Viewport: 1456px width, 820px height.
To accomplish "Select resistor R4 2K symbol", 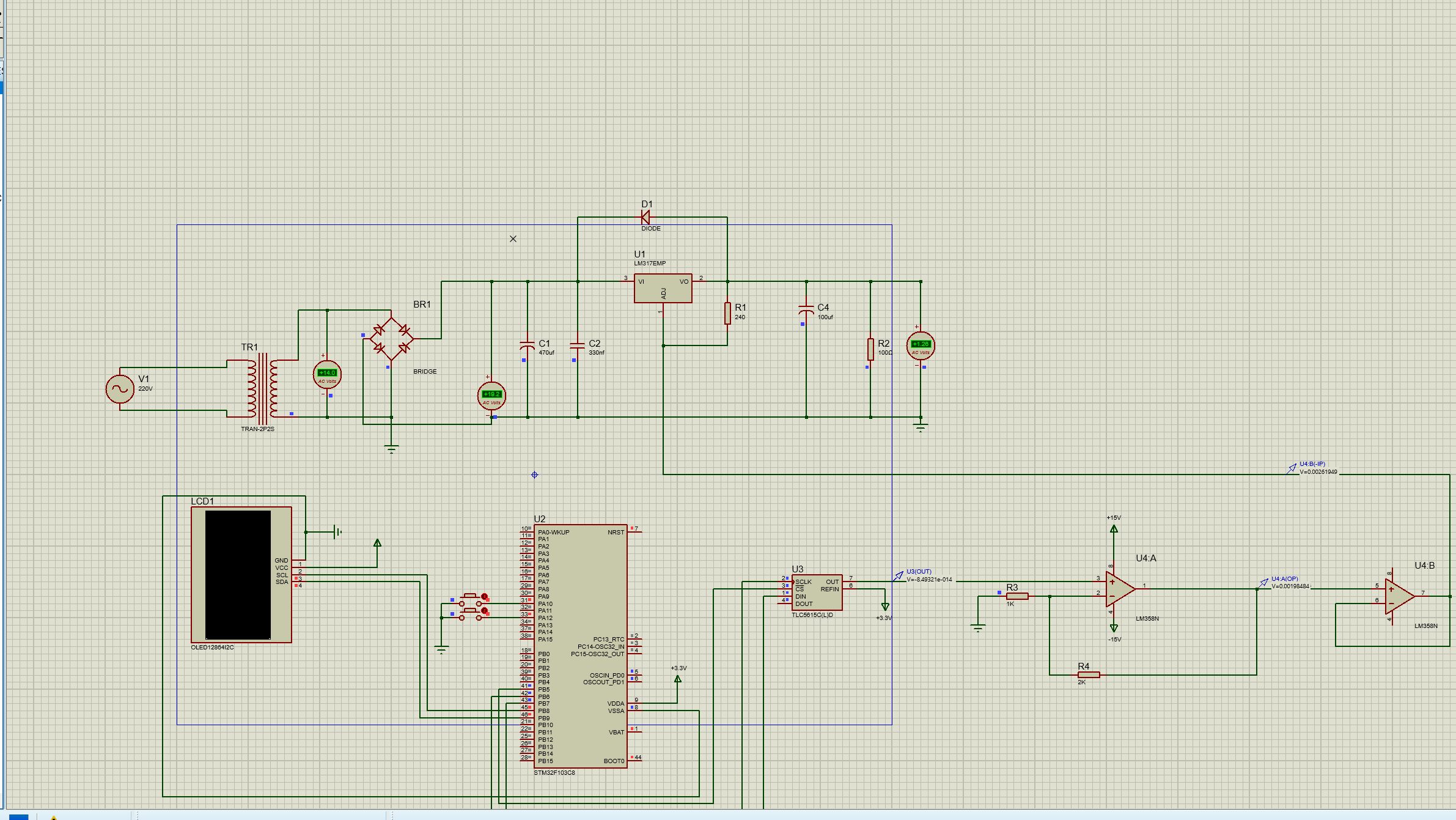I will [x=1089, y=675].
